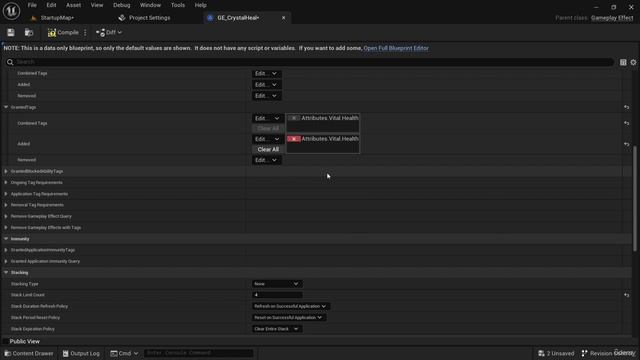Click the Compile icon
The image size is (640, 360).
click(x=52, y=33)
